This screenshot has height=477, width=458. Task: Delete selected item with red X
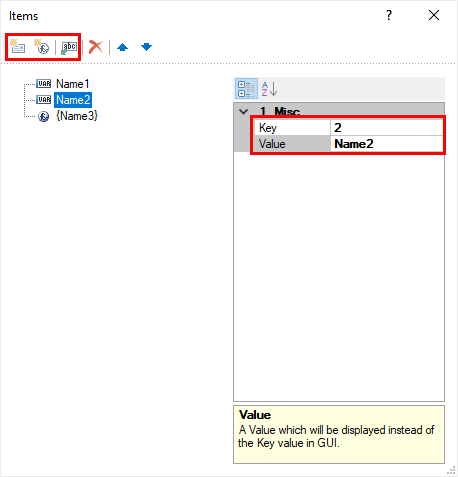96,47
